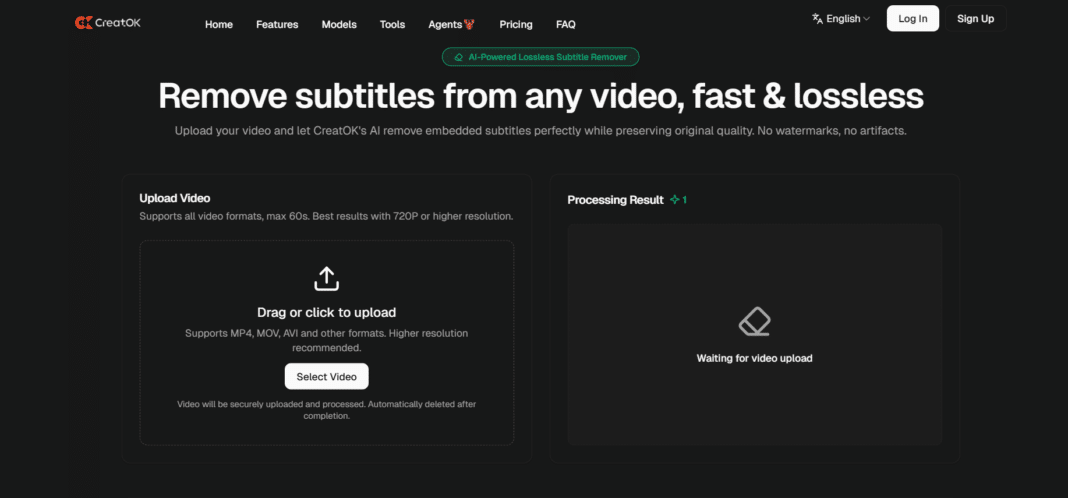1068x498 pixels.
Task: Expand the English language dropdown chevron
Action: coord(866,19)
